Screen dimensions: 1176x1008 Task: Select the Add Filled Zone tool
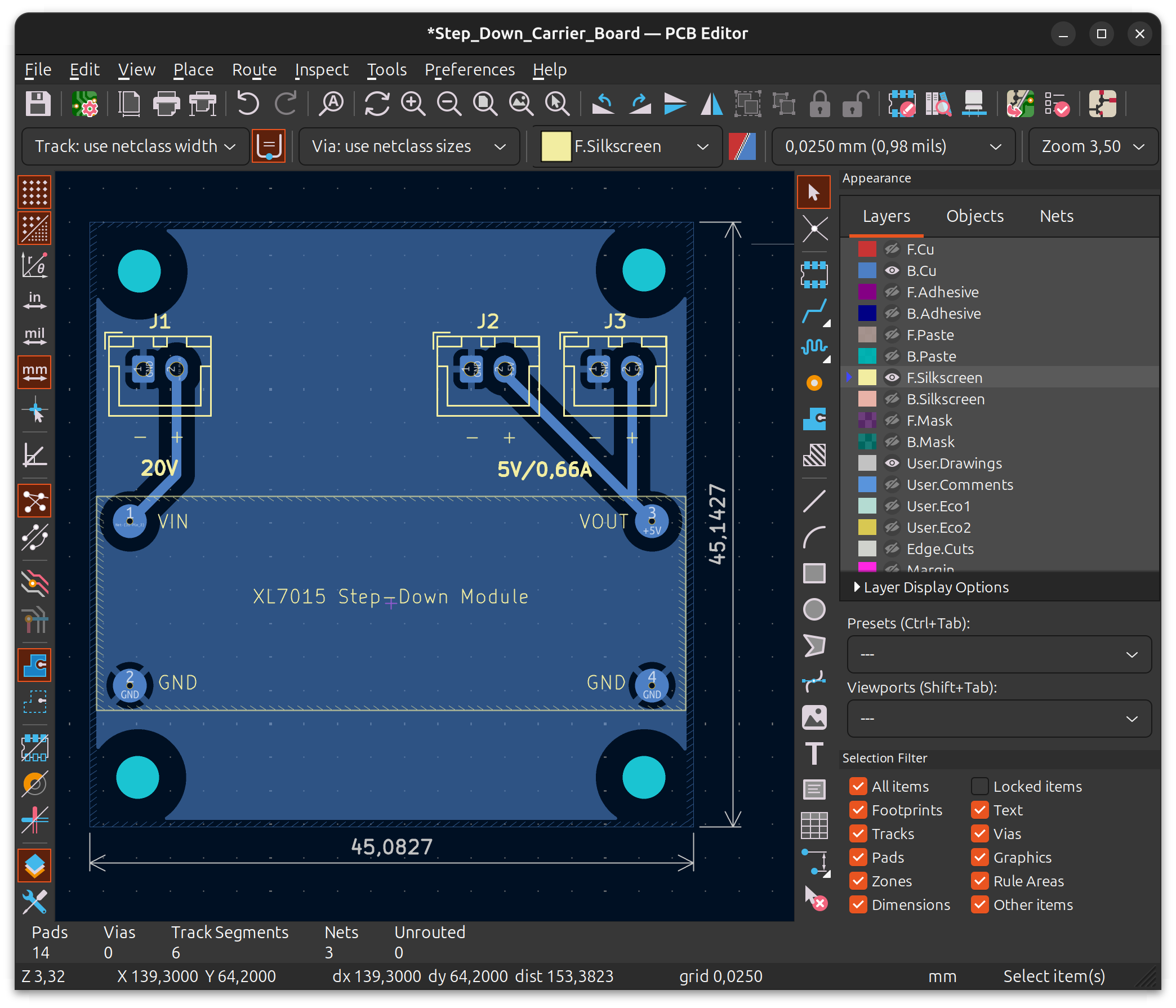[815, 419]
